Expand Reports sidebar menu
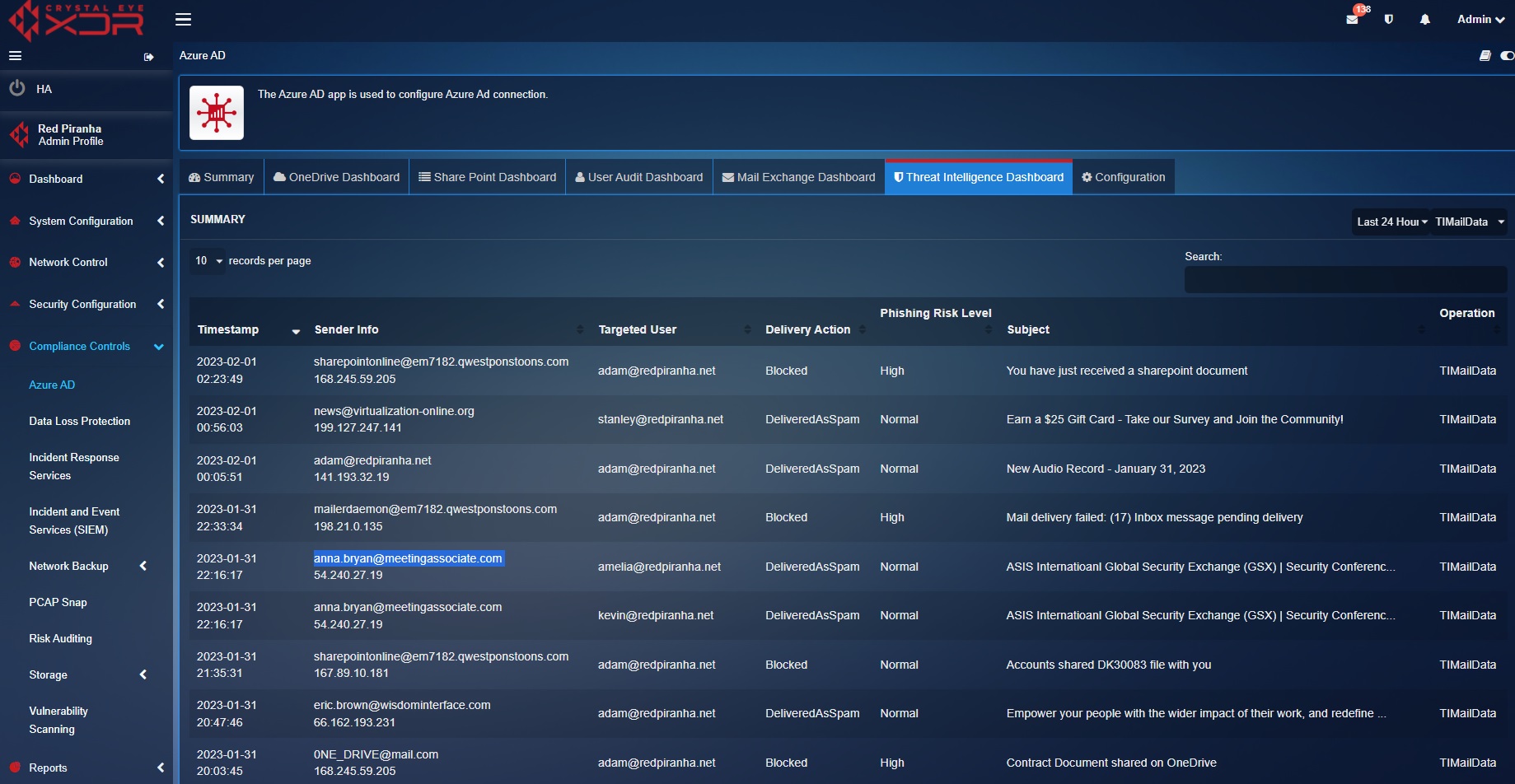1515x784 pixels. tap(87, 768)
